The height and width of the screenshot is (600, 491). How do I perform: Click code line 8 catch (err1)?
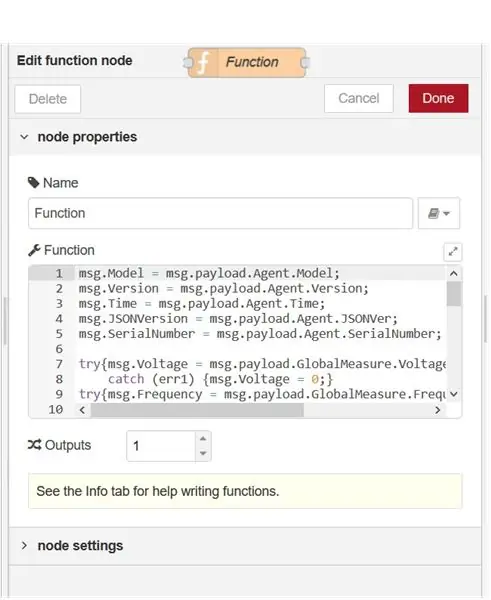pyautogui.click(x=220, y=379)
